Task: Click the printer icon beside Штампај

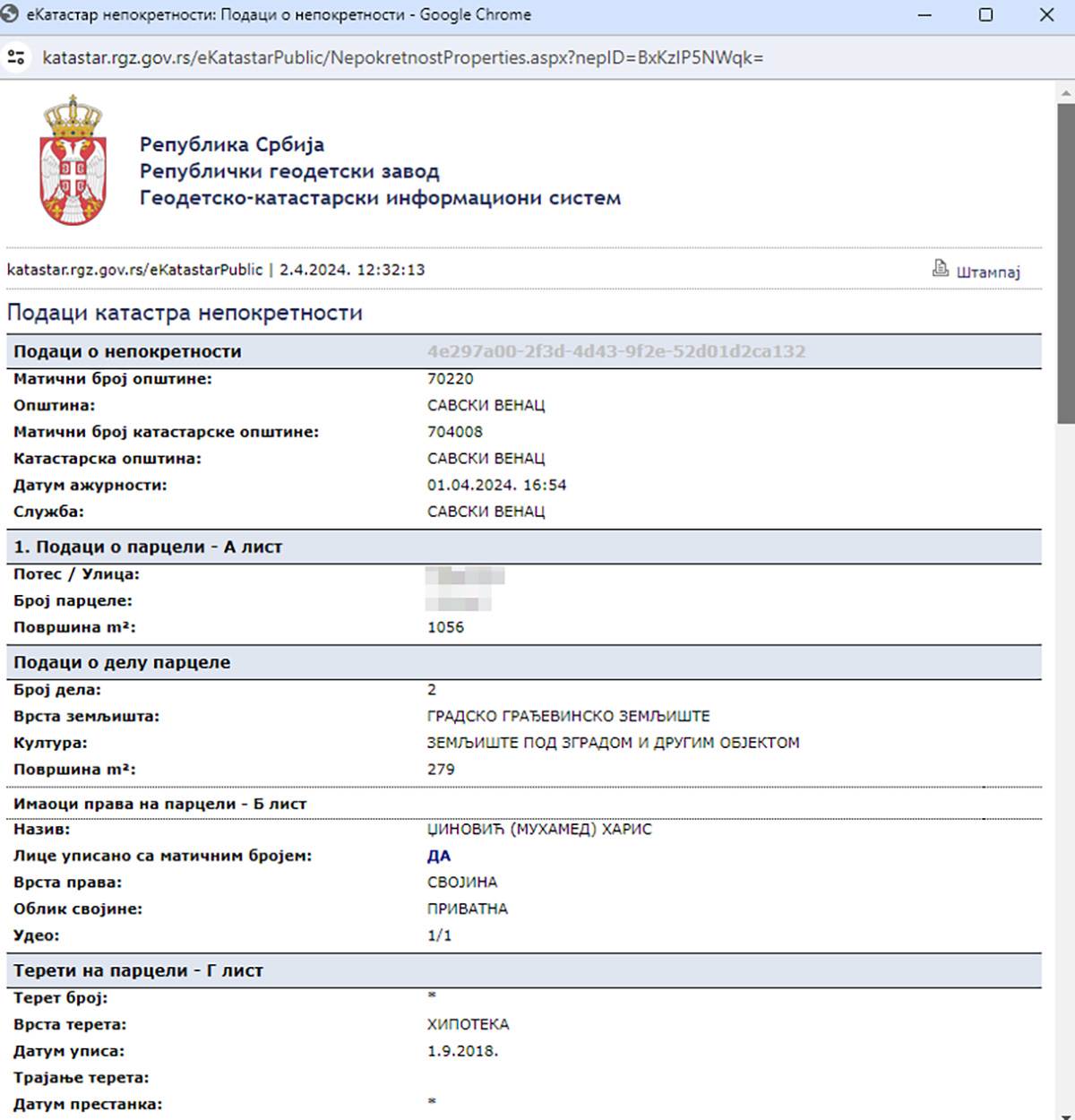Action: [940, 268]
